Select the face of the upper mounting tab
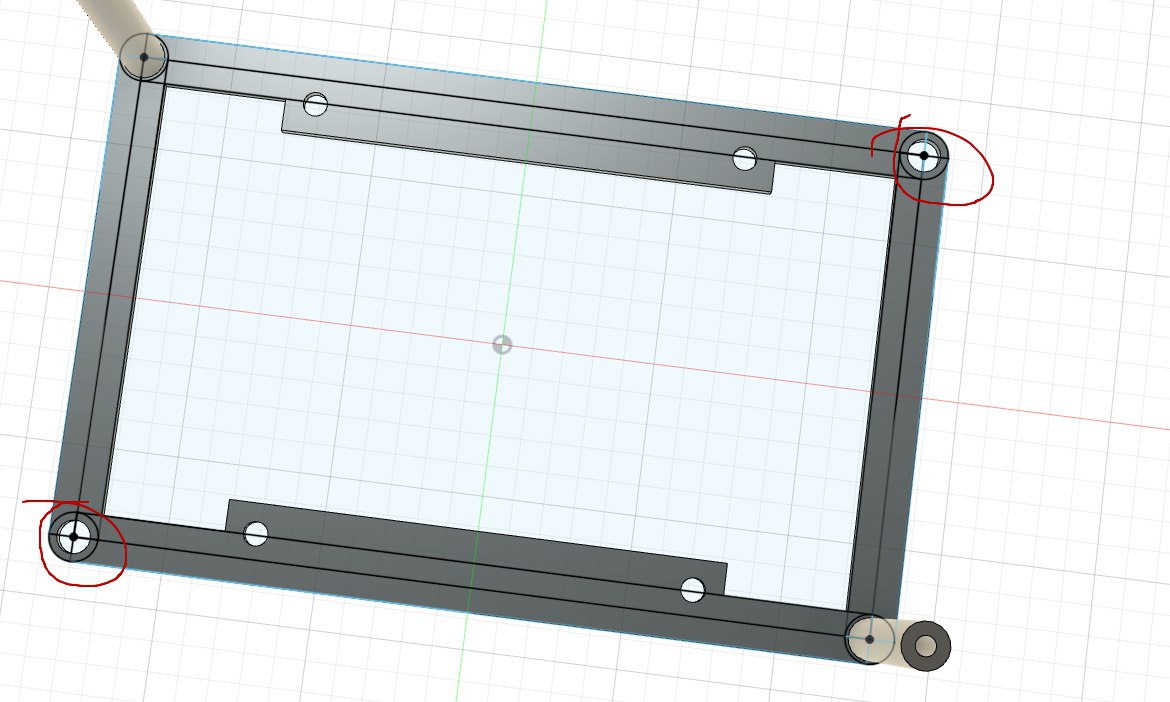Screen dimensions: 1170x702 pyautogui.click(x=527, y=149)
